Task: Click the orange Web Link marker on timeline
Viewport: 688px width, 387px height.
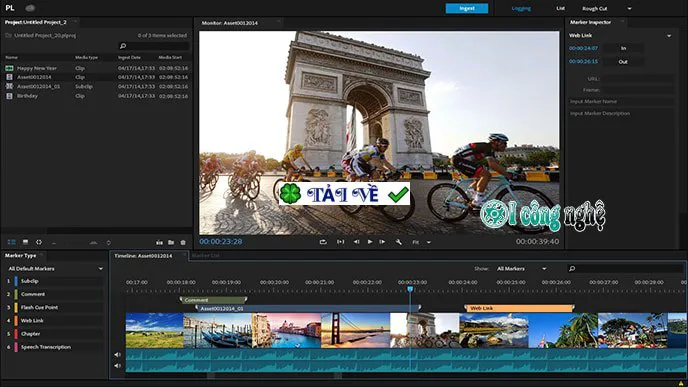Action: click(x=519, y=308)
